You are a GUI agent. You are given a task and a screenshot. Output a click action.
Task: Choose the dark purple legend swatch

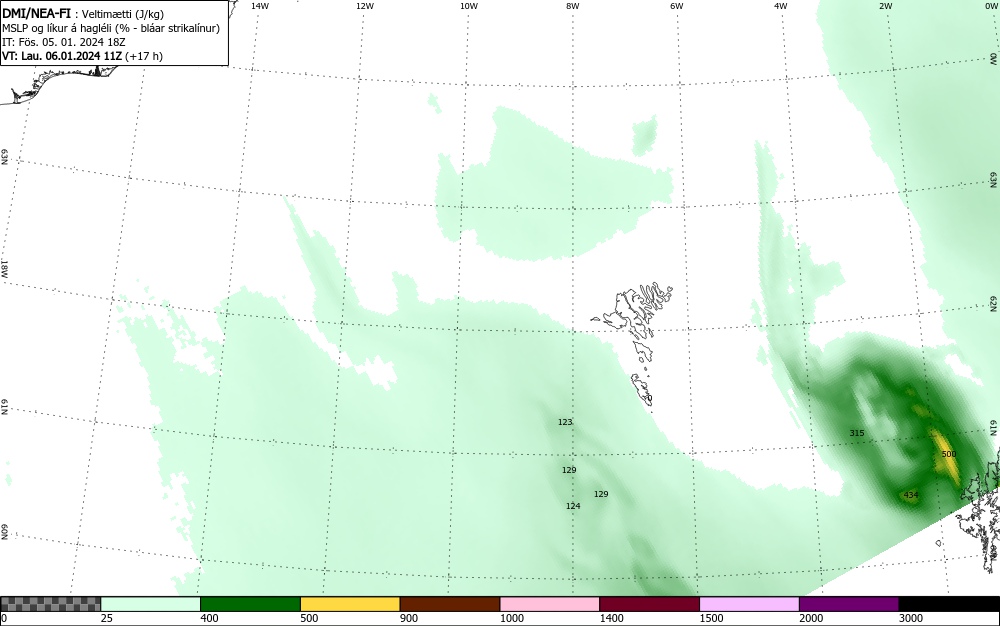[x=849, y=604]
